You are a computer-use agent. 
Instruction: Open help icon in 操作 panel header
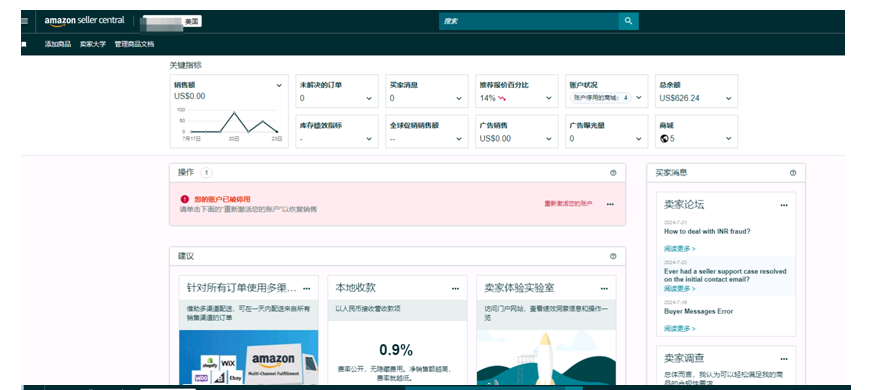[x=613, y=173]
